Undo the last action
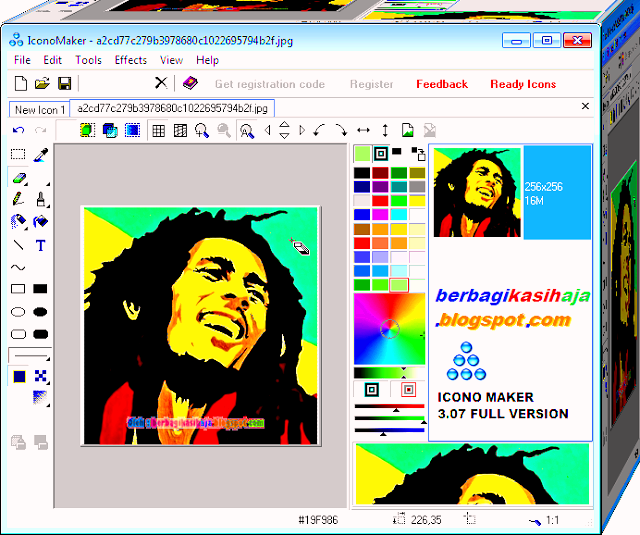The width and height of the screenshot is (640, 535). [18, 130]
